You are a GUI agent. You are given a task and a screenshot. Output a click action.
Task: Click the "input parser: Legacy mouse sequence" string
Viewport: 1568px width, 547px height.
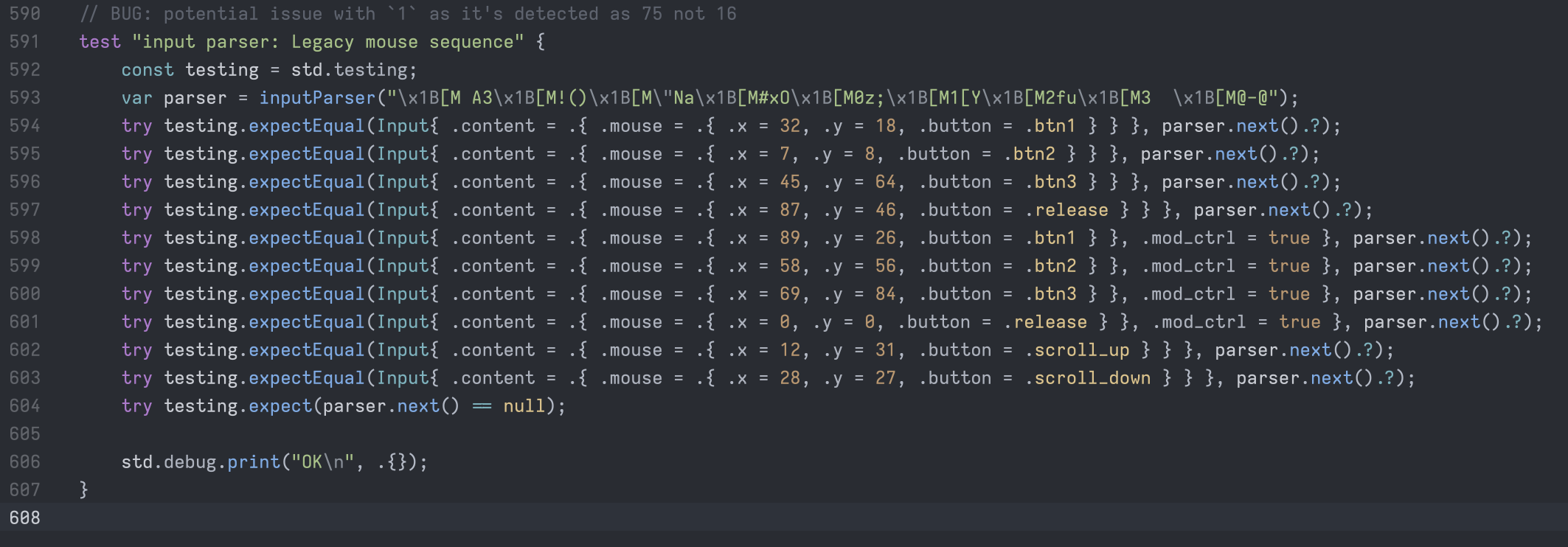[328, 42]
